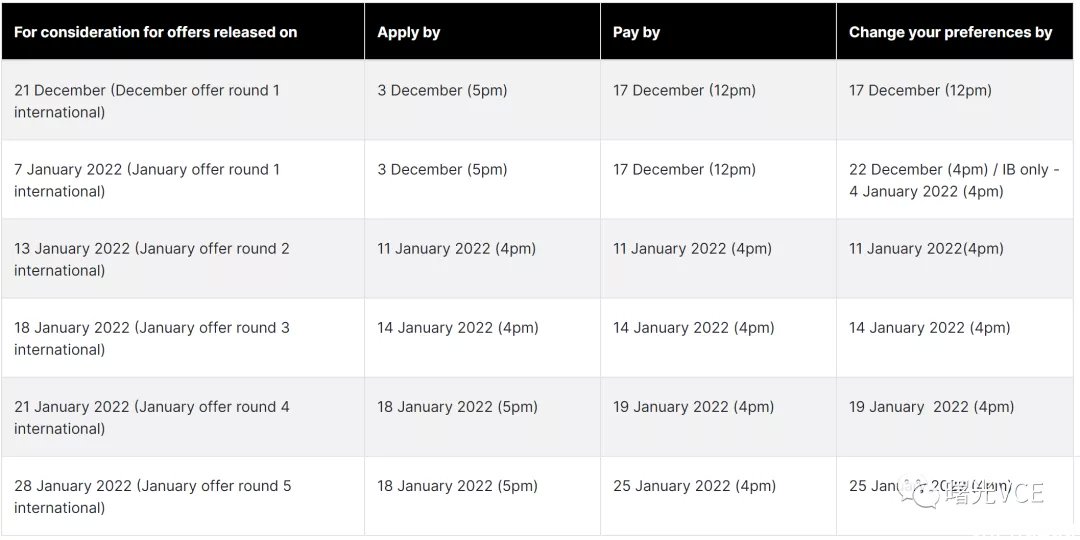Click first '3 December (5pm)' apply-by cell
The width and height of the screenshot is (1080, 540).
coord(482,101)
